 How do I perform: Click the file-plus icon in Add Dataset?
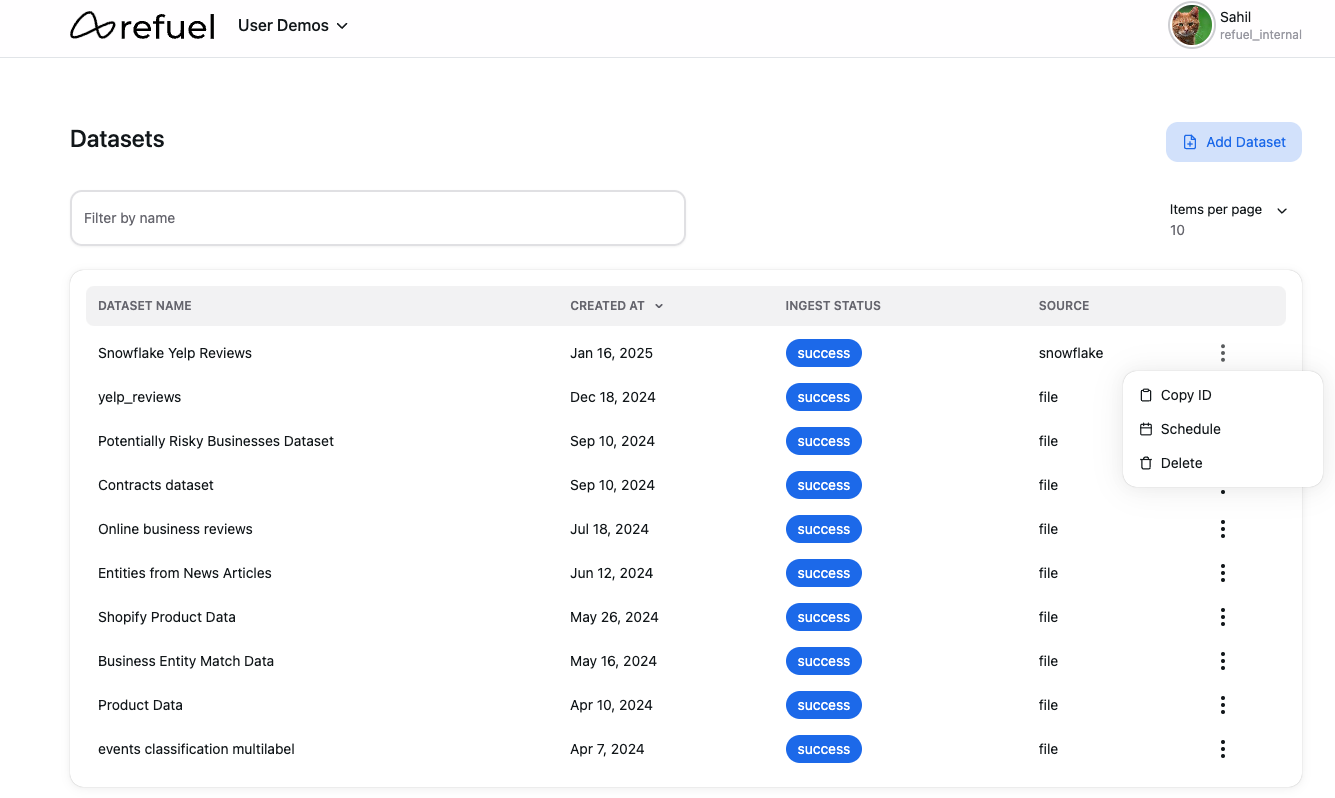pos(1190,142)
